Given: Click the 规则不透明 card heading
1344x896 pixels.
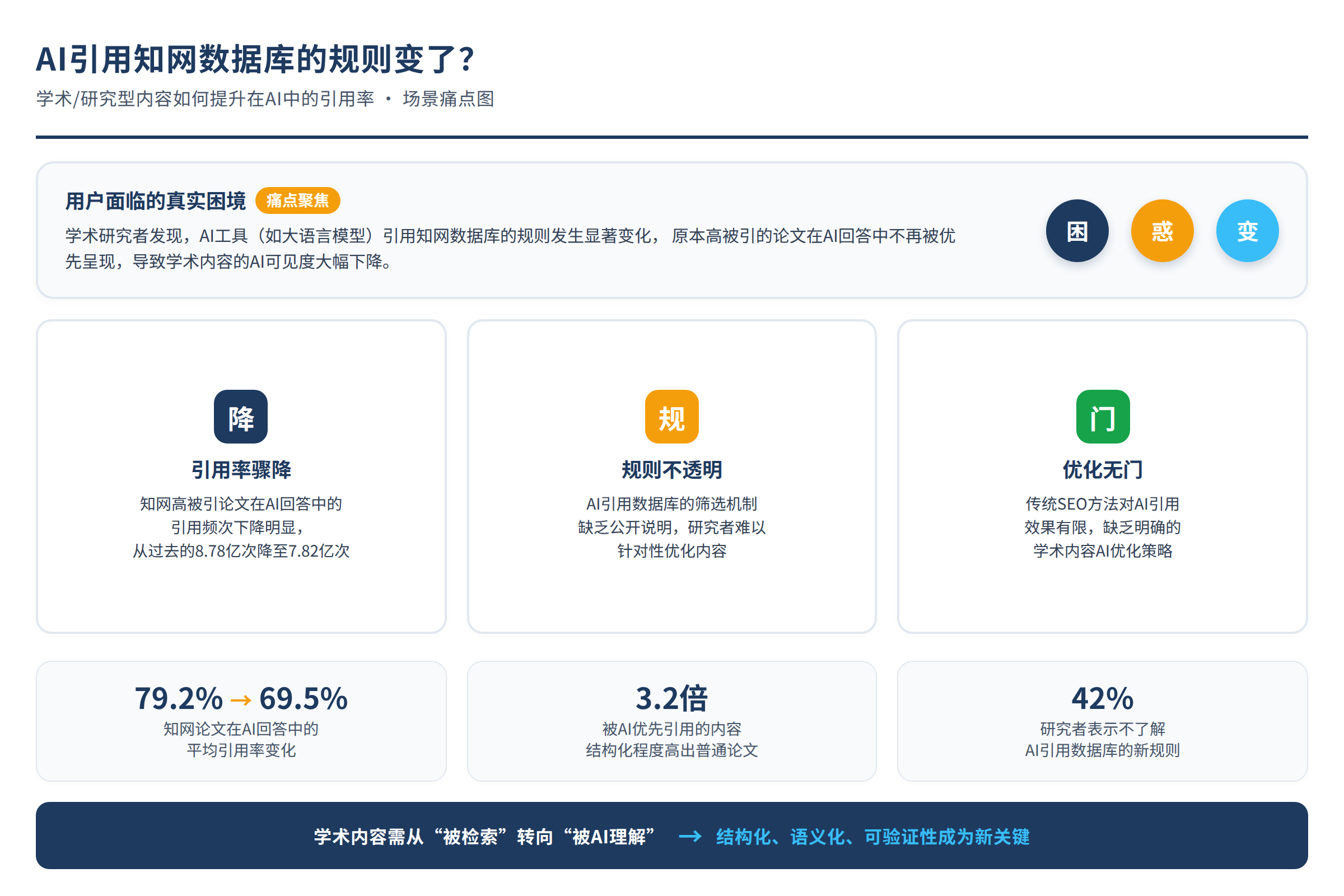Looking at the screenshot, I should 672,470.
